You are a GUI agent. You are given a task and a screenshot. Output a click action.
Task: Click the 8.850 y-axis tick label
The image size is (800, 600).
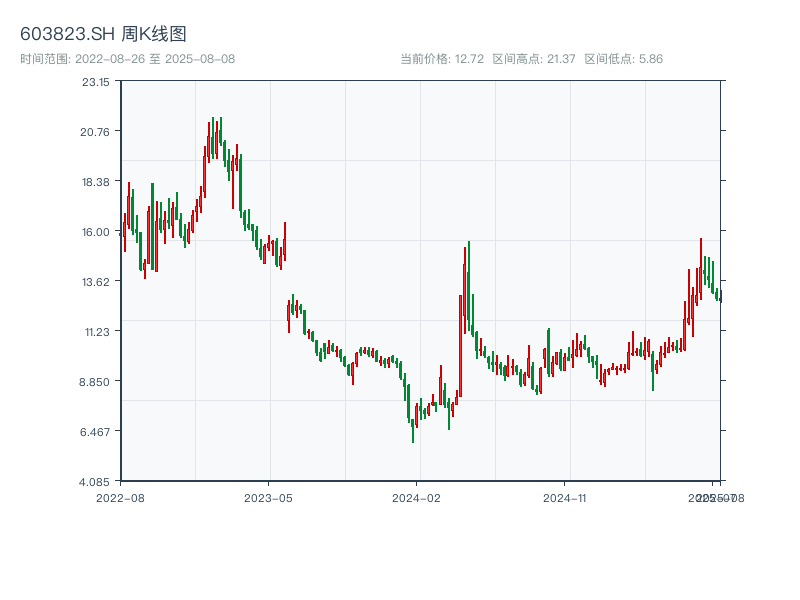click(96, 382)
